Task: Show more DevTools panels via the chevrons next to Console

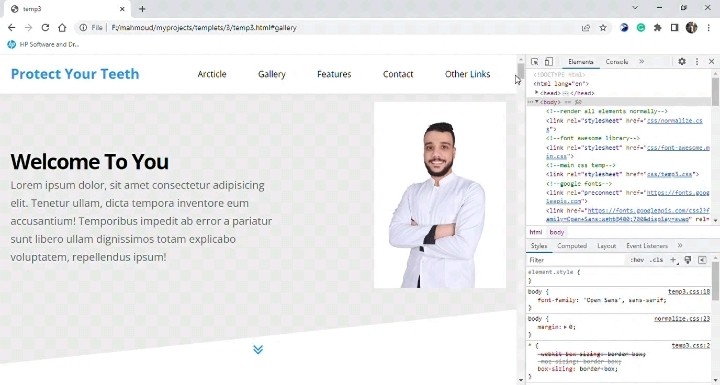Action: pyautogui.click(x=641, y=62)
